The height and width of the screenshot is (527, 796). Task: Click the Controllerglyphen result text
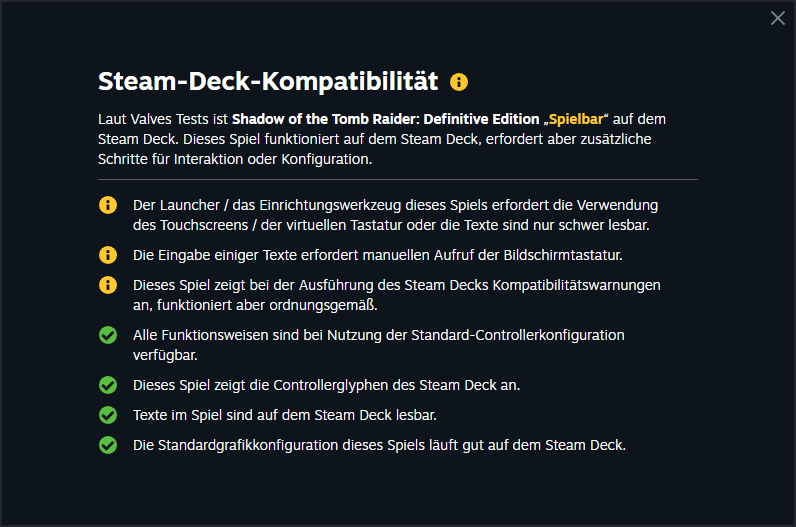tap(326, 384)
